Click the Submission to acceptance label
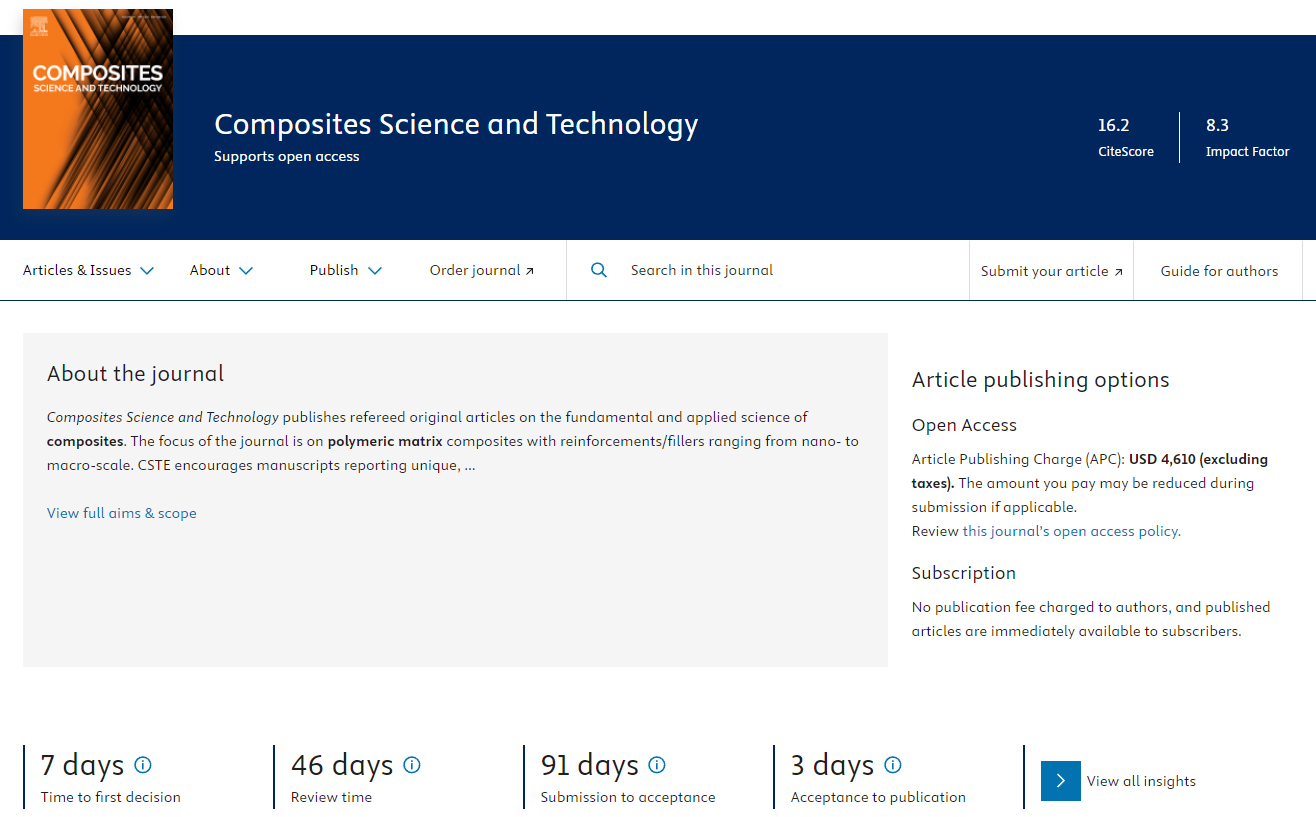Screen dimensions: 1316x817 pyautogui.click(x=628, y=797)
